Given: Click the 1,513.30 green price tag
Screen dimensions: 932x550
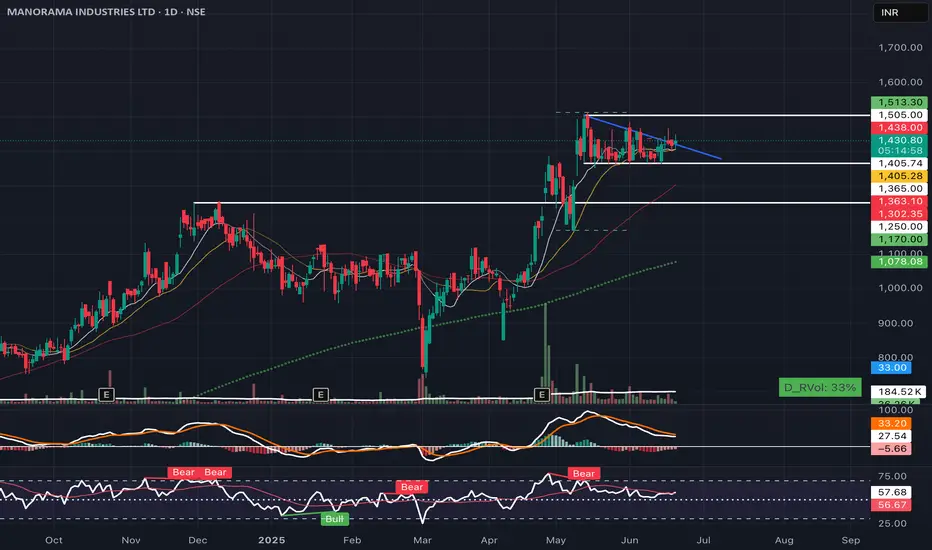Looking at the screenshot, I should (899, 102).
